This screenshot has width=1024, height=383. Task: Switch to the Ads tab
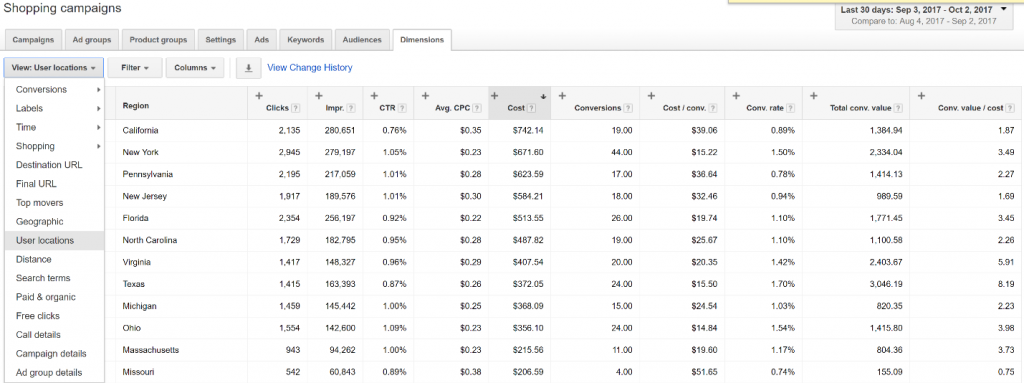pos(262,40)
